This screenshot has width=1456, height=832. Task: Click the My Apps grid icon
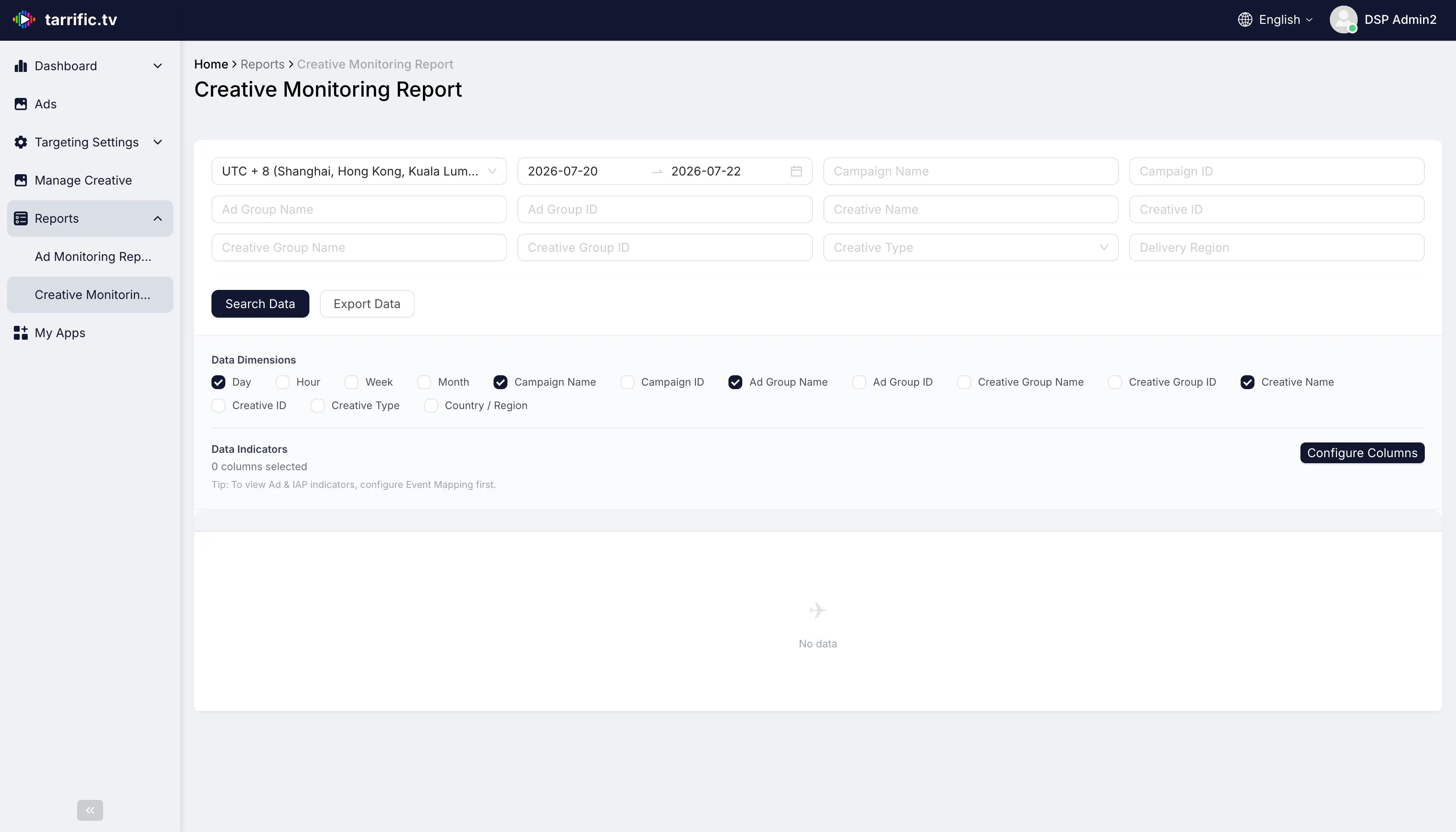pyautogui.click(x=20, y=332)
